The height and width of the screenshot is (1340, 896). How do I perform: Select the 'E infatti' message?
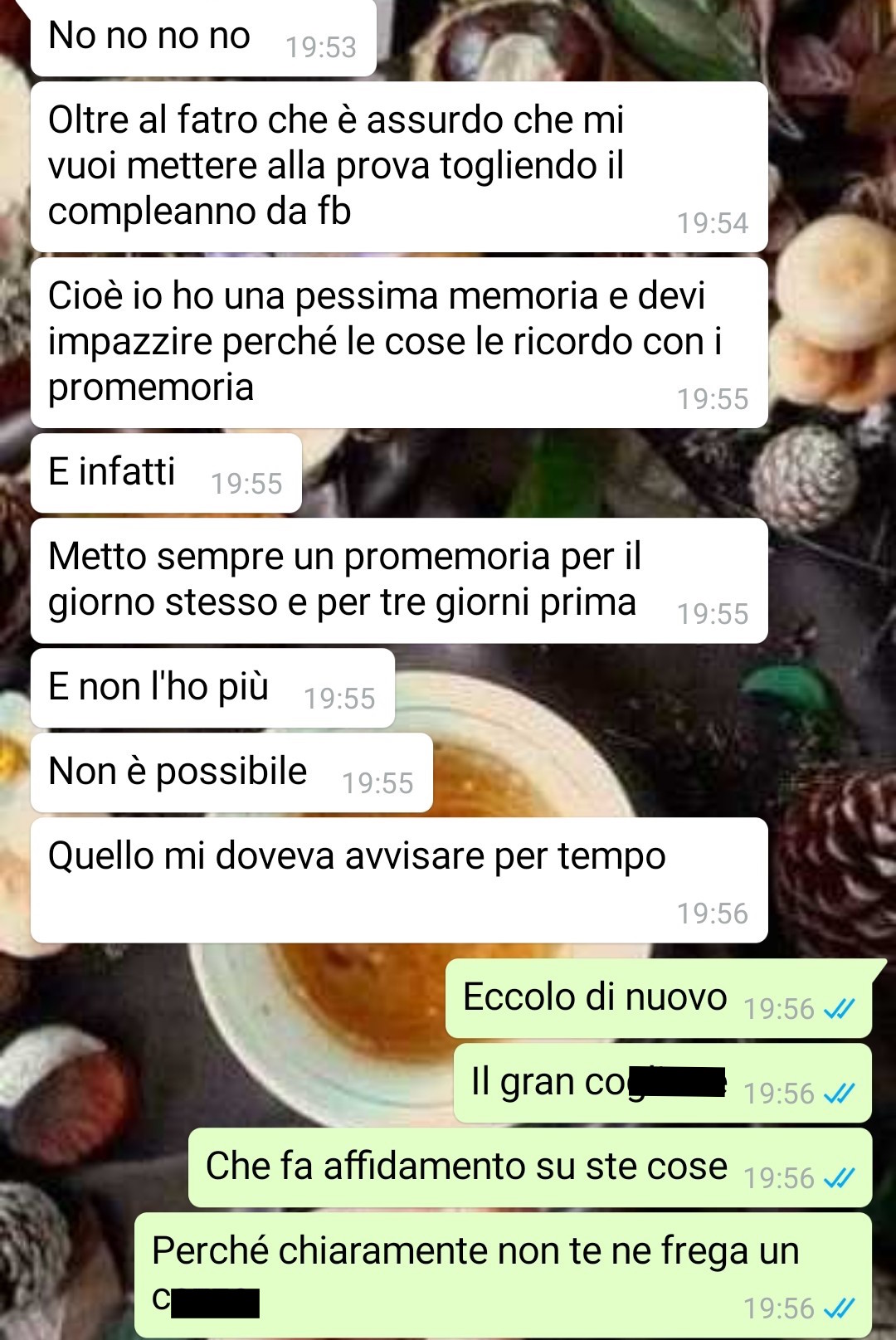pyautogui.click(x=166, y=473)
